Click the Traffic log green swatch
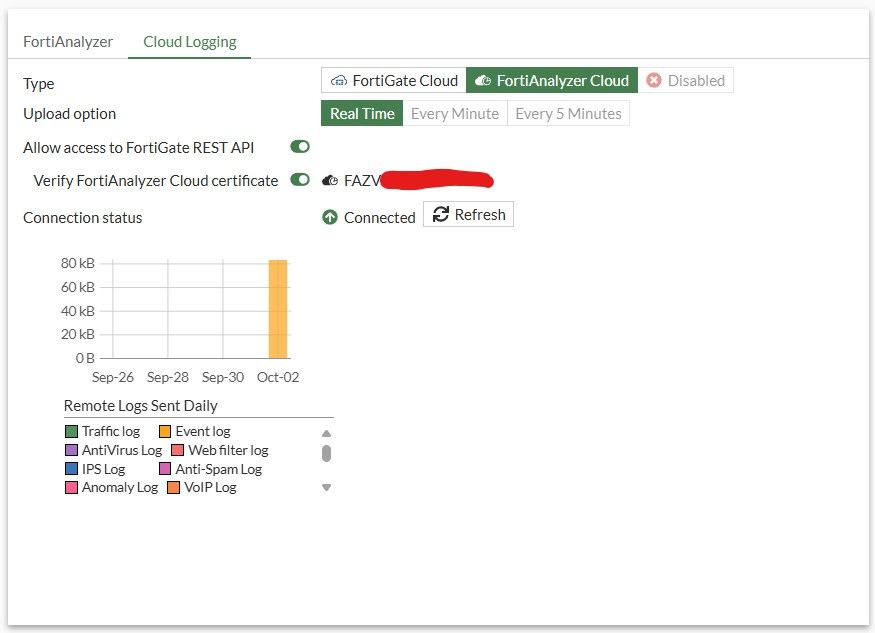Screen dimensions: 875x633 (71, 431)
